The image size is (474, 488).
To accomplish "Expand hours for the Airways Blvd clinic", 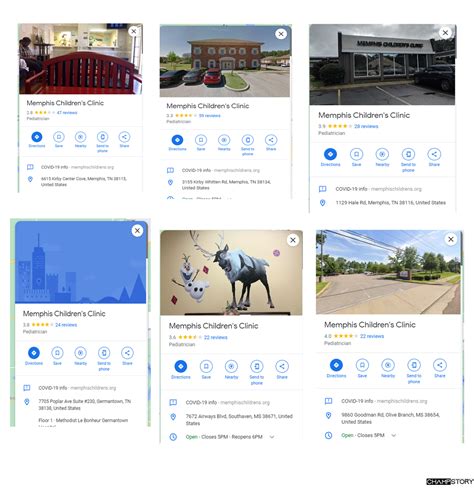I will (272, 437).
